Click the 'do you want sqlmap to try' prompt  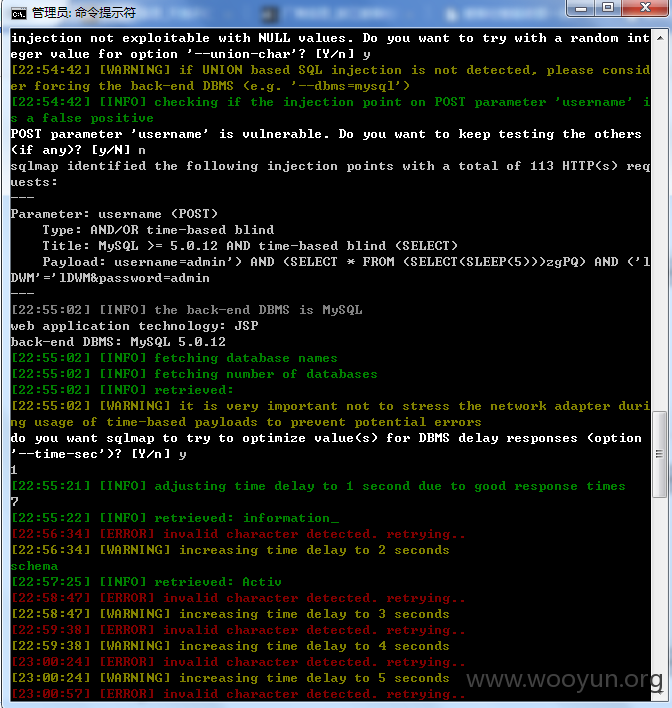326,446
